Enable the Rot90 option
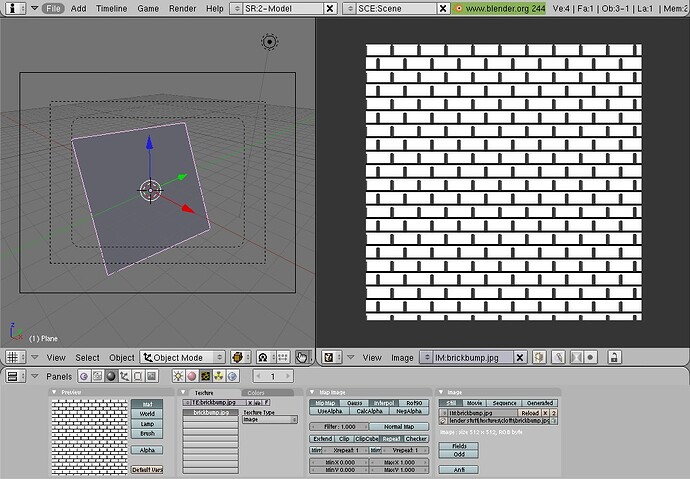690x479 pixels. click(414, 403)
